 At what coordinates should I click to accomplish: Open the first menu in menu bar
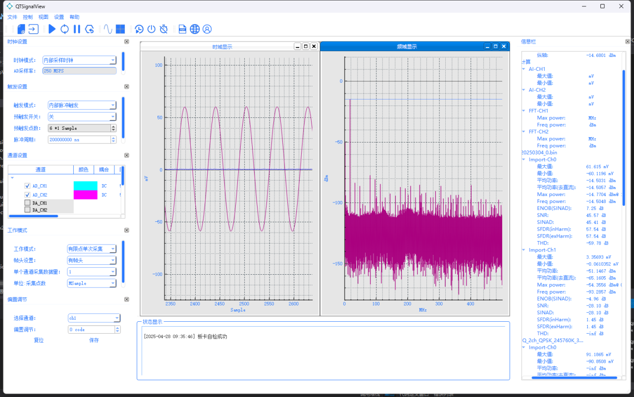[12, 17]
